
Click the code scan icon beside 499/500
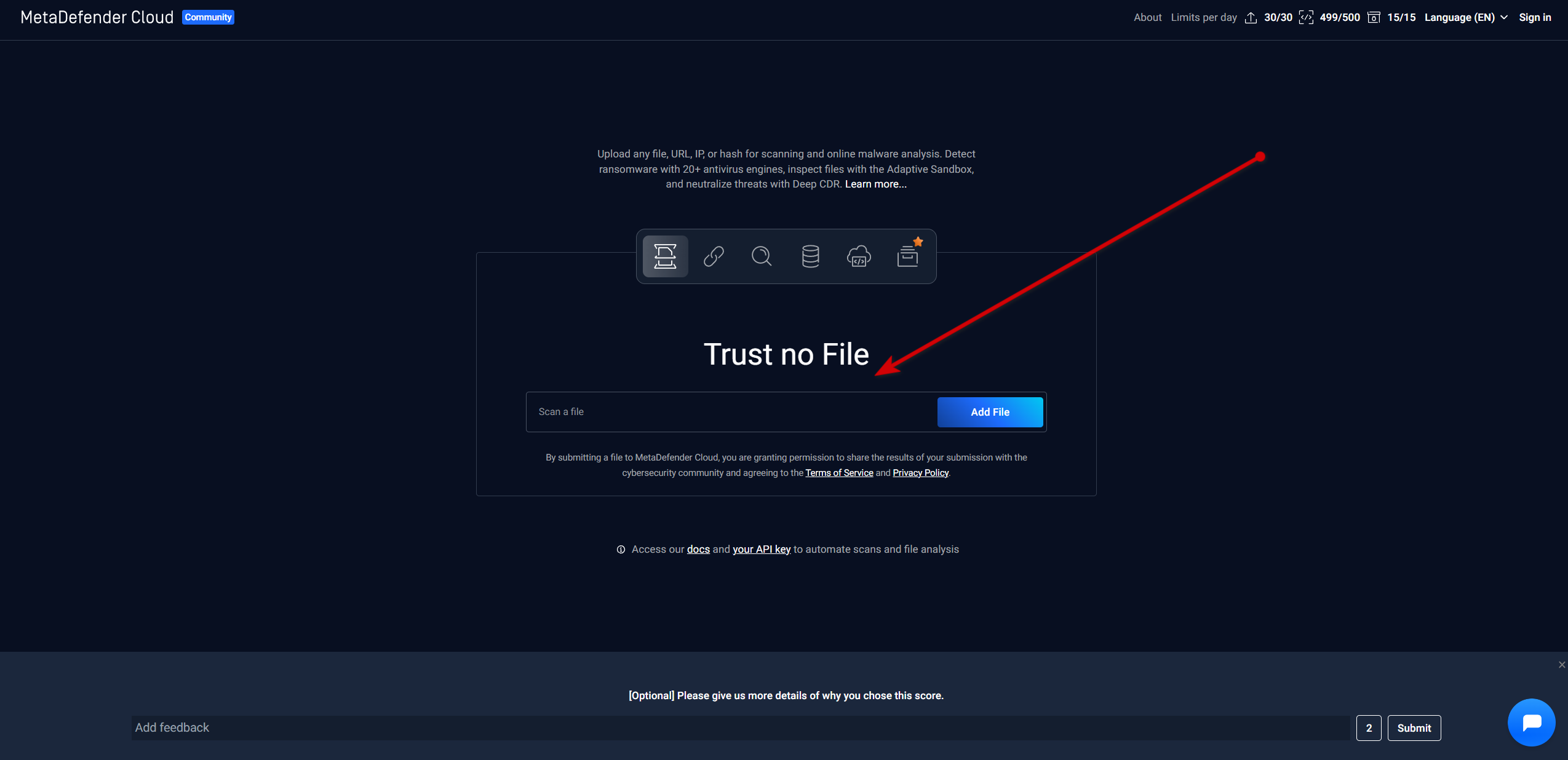(x=1306, y=18)
